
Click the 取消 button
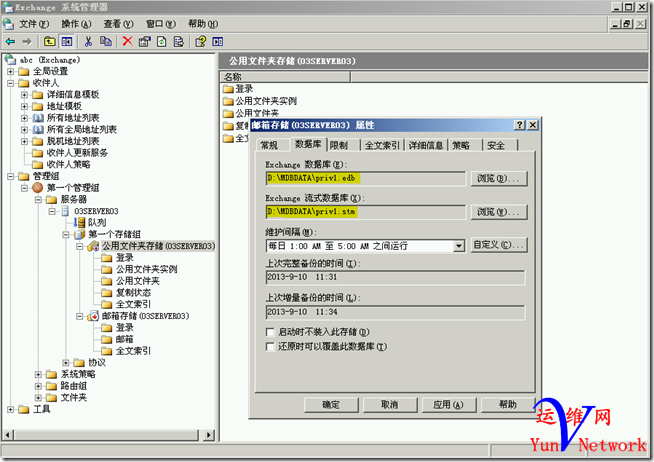tap(390, 404)
